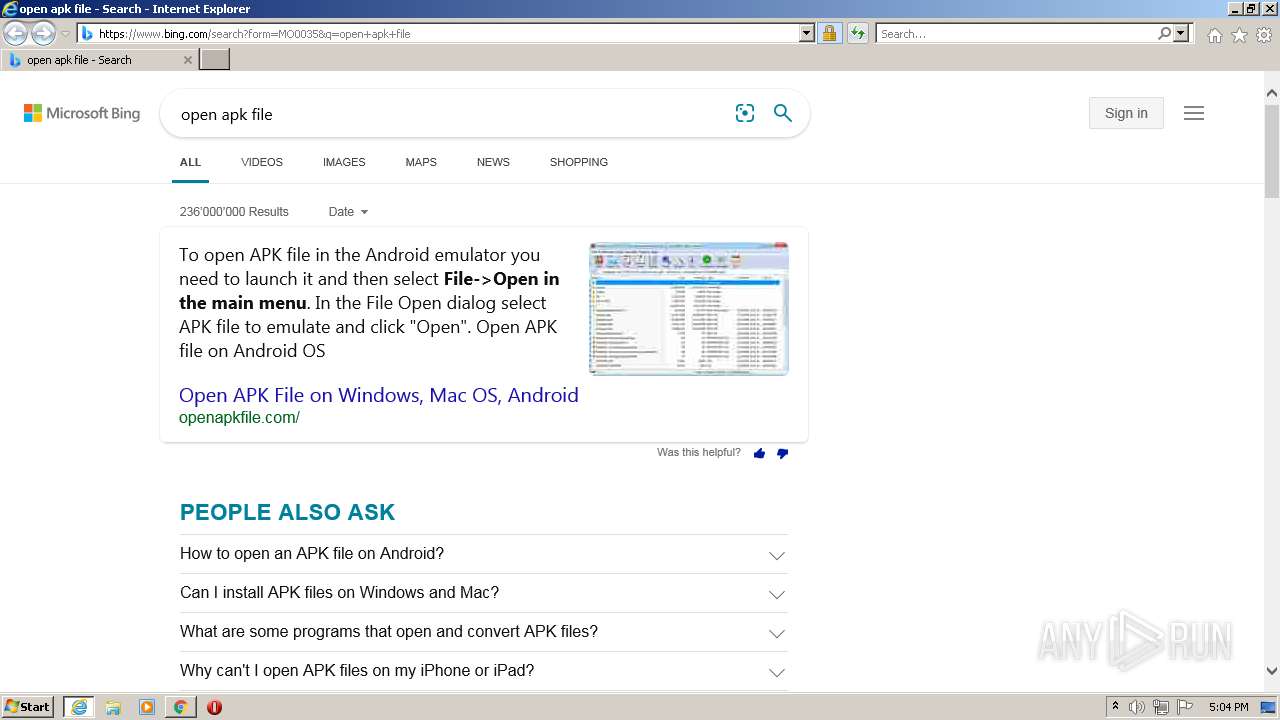This screenshot has width=1280, height=720.
Task: Click the Bing favicon in the address bar
Action: (x=87, y=34)
